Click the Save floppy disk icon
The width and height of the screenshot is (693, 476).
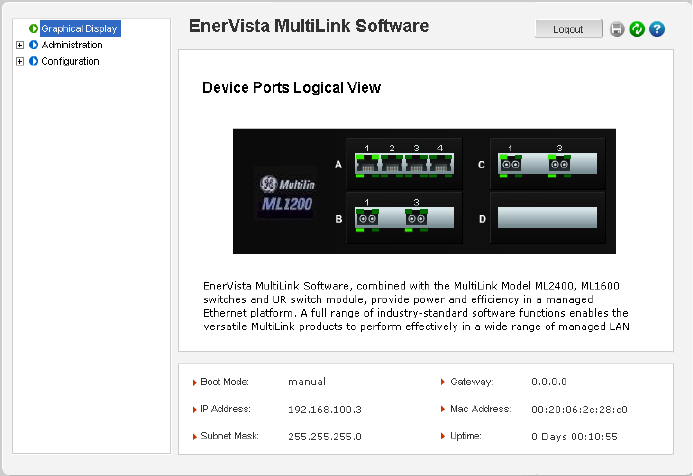(617, 29)
